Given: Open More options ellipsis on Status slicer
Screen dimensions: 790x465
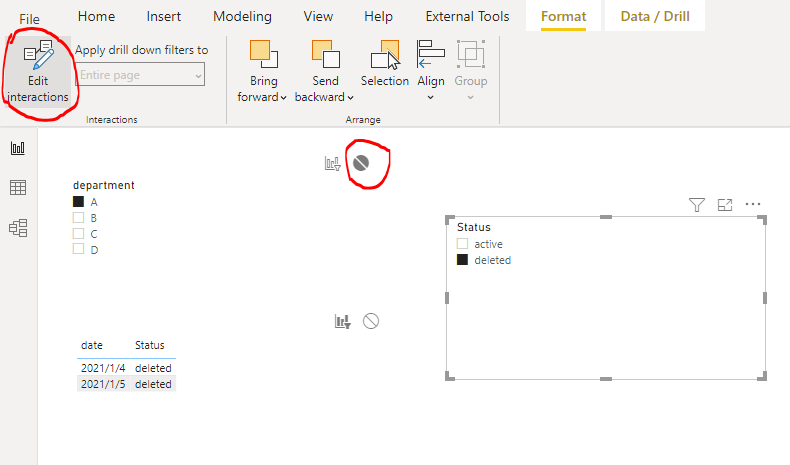Looking at the screenshot, I should click(x=753, y=204).
